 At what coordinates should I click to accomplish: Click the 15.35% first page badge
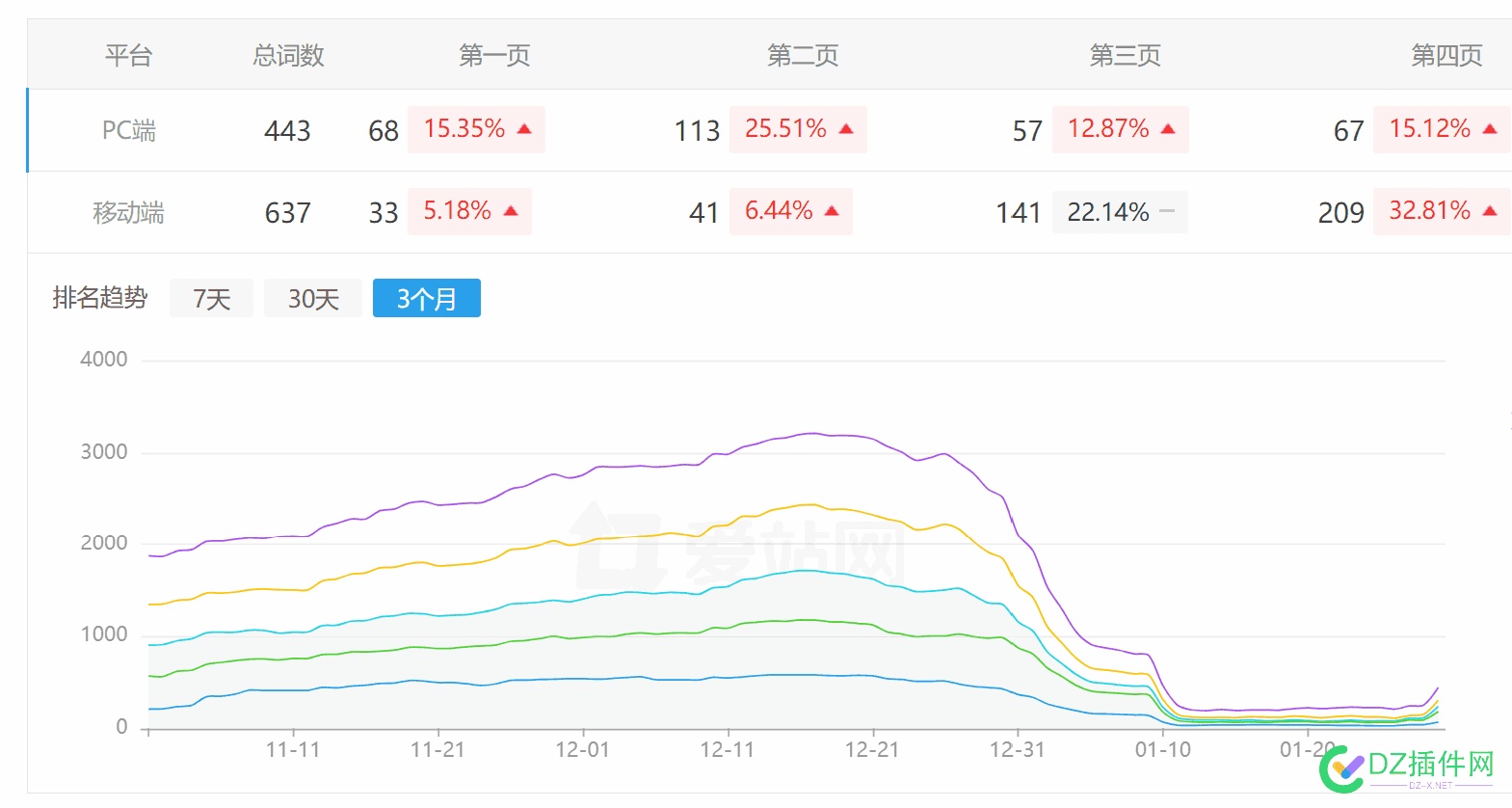point(476,129)
